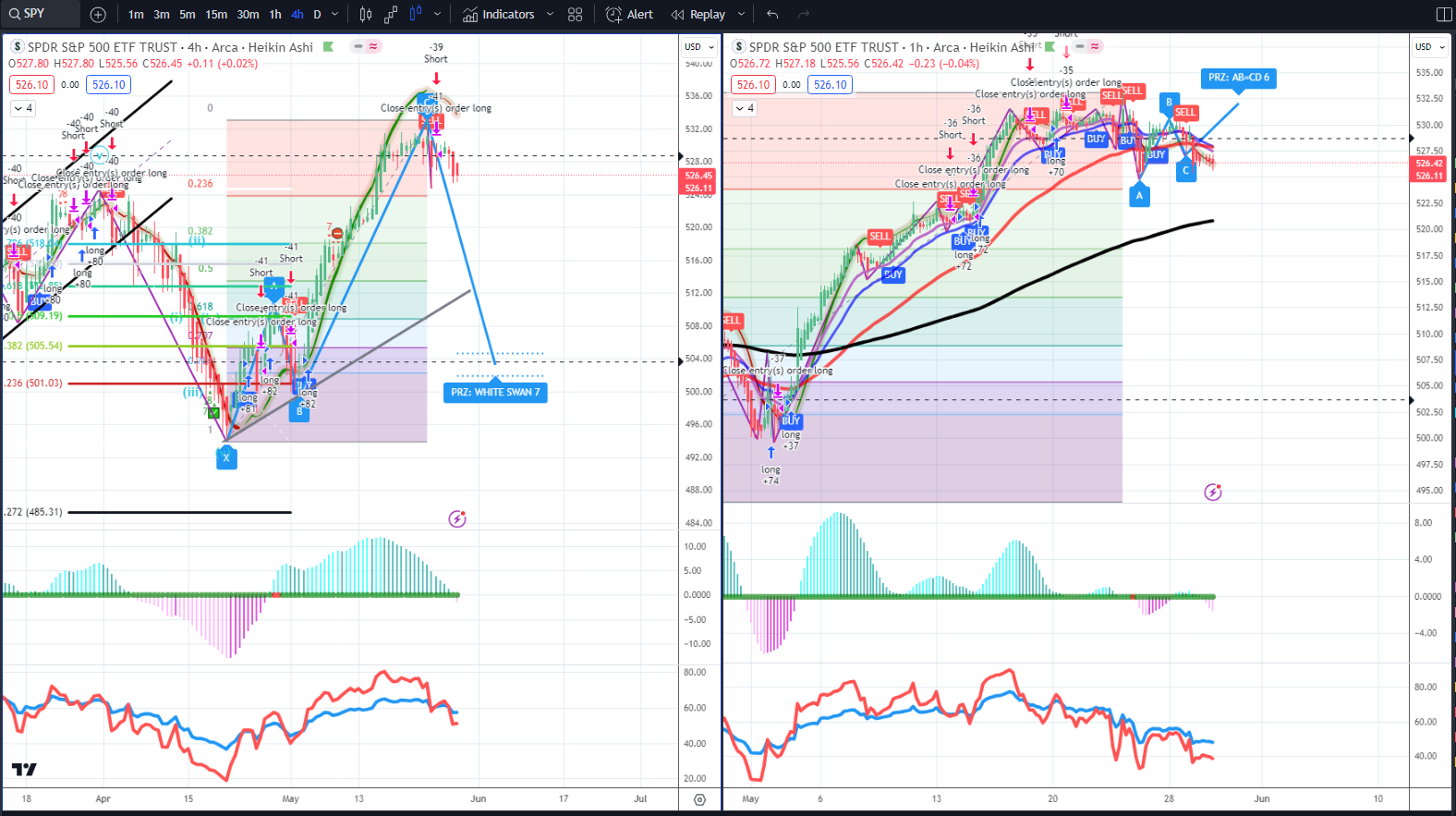This screenshot has height=816, width=1456.
Task: Click the green flag on 1h chart
Action: [1050, 46]
